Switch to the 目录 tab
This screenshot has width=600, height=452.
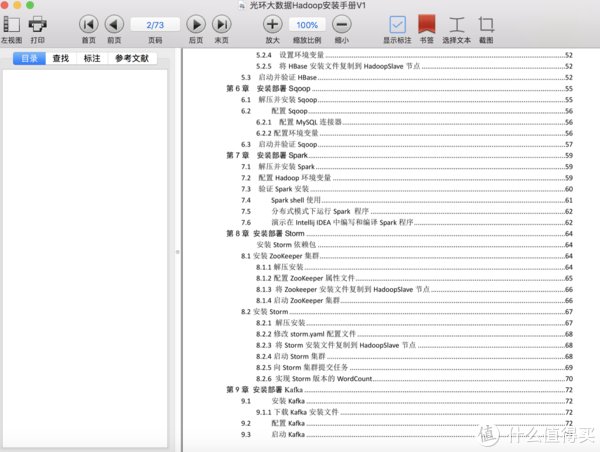[x=29, y=59]
